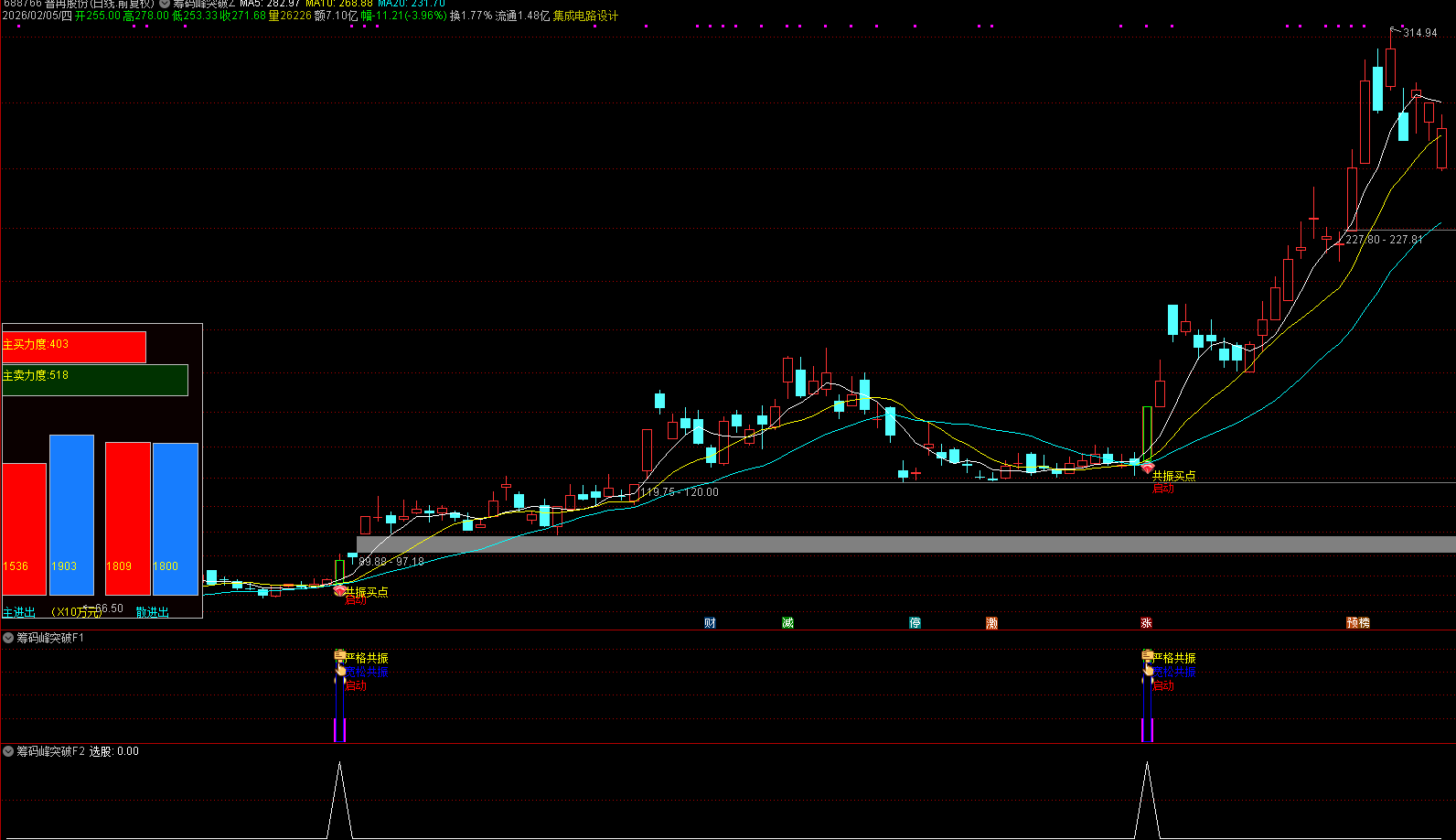Click the 314.94 high price label

(x=1419, y=33)
